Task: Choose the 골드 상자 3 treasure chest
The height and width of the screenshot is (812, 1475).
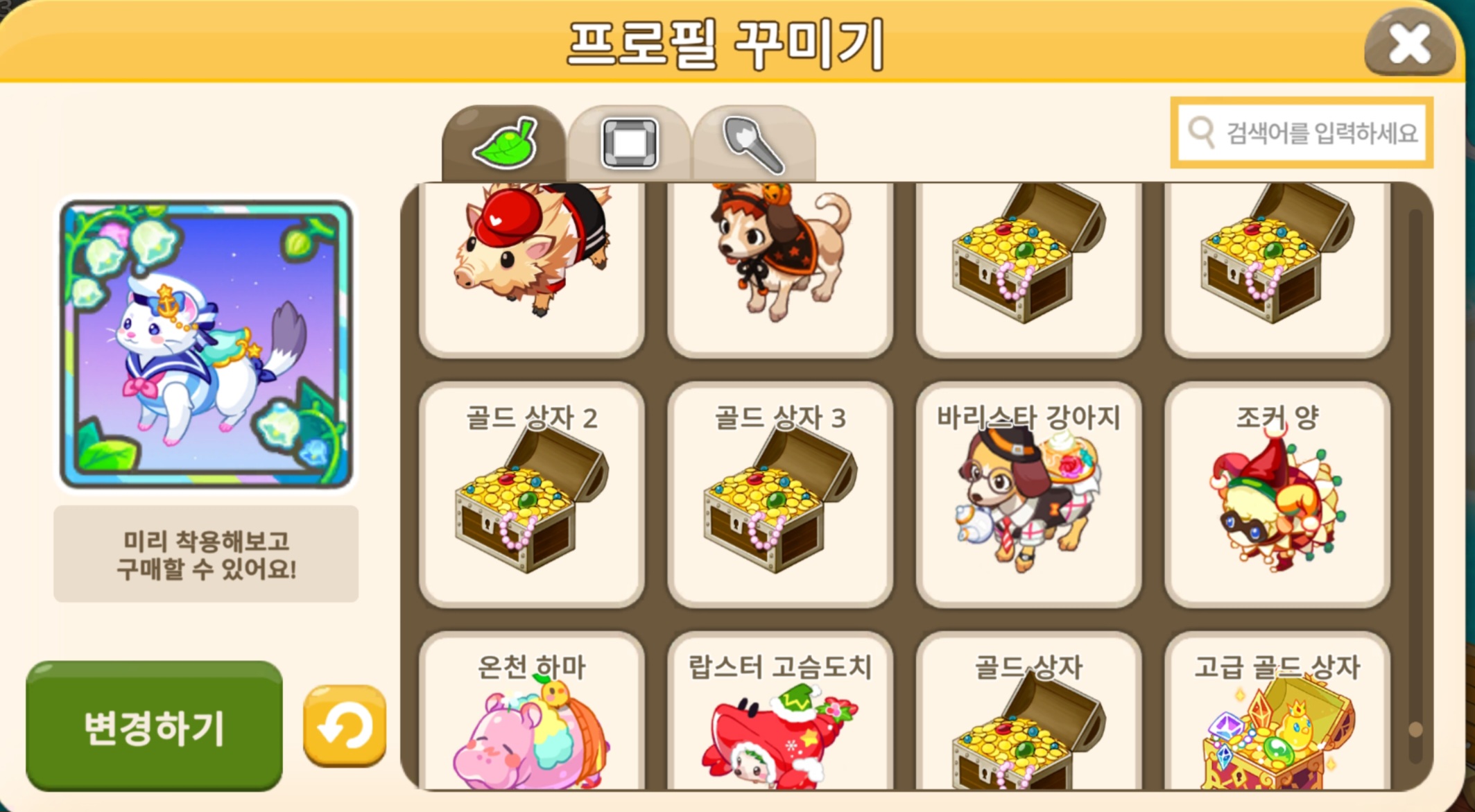Action: click(x=780, y=495)
